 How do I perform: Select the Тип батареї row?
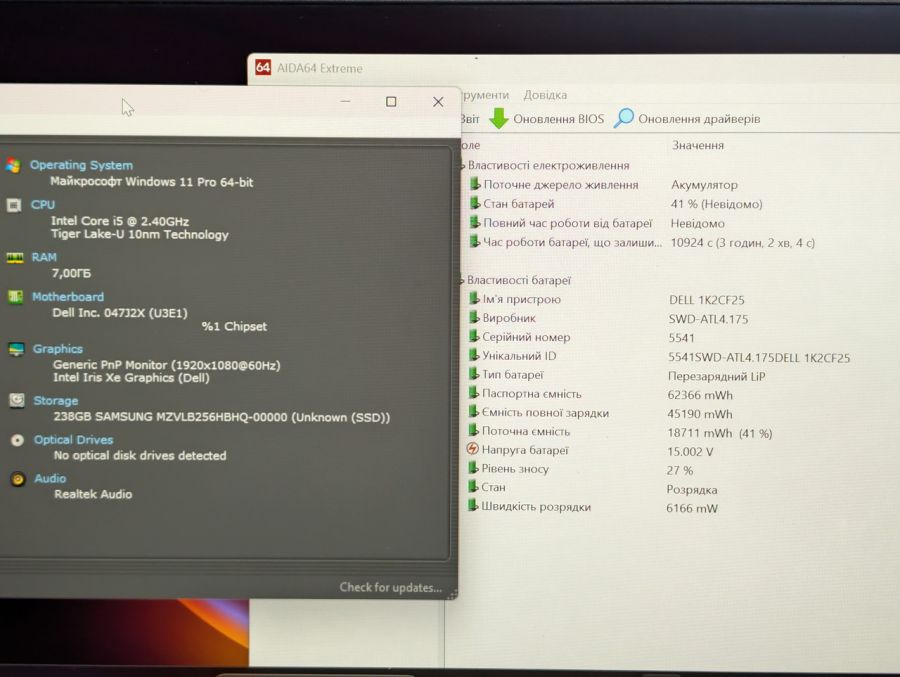(616, 375)
